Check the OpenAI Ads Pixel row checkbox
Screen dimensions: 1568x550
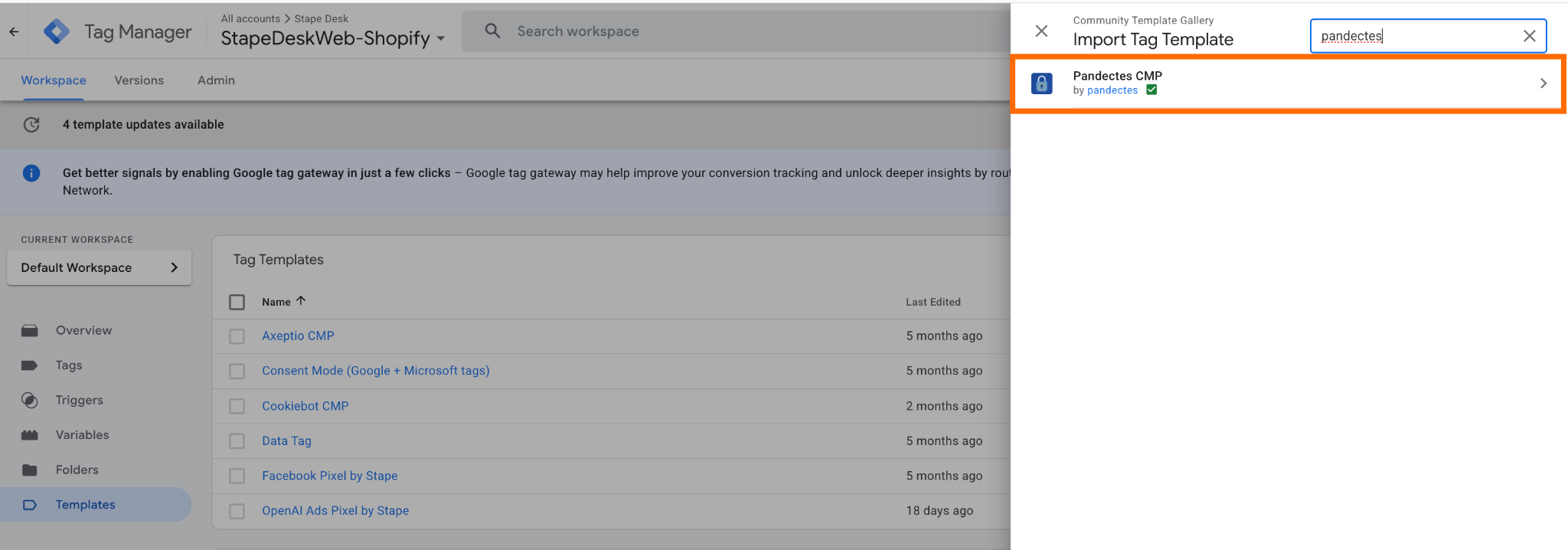click(237, 511)
